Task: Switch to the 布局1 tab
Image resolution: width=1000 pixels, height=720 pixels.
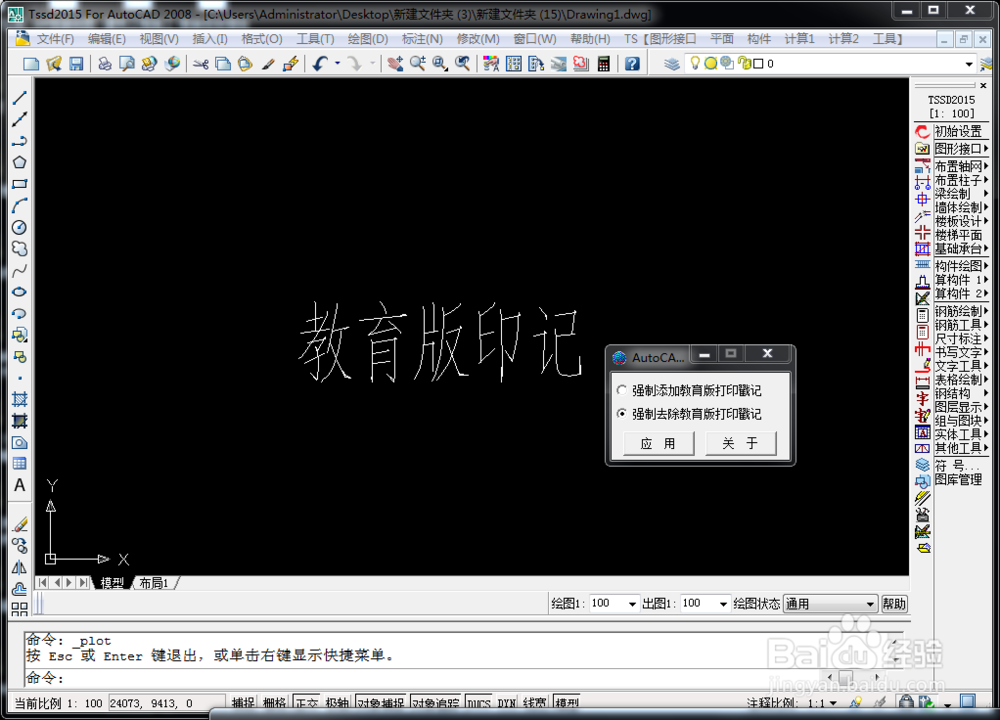Action: tap(154, 583)
